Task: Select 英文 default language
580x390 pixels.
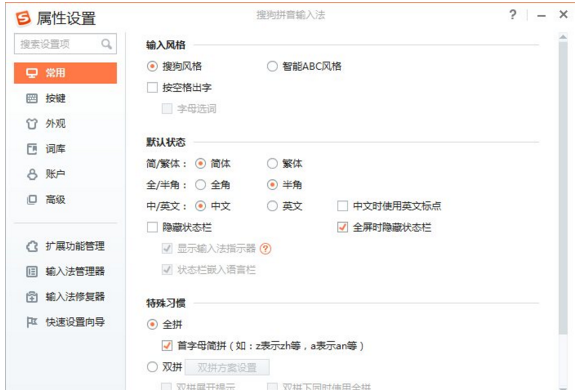Action: [x=272, y=206]
